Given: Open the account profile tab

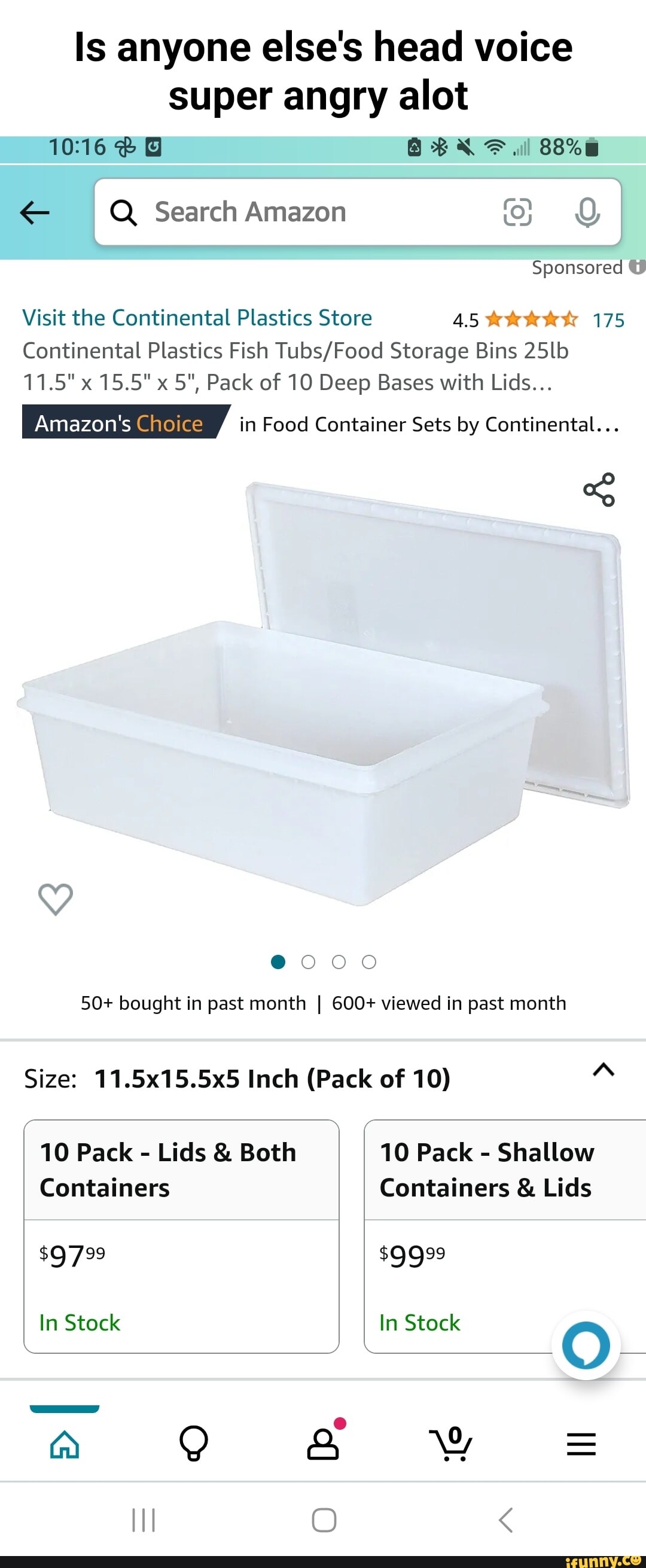Looking at the screenshot, I should coord(324,1444).
